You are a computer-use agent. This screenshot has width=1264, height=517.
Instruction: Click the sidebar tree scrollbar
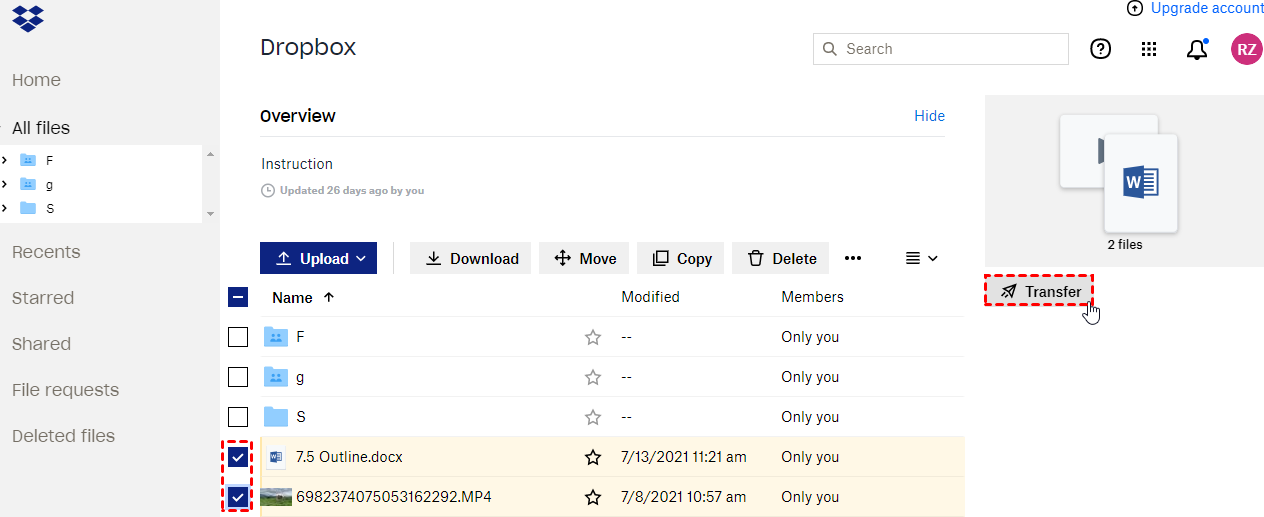pyautogui.click(x=210, y=184)
